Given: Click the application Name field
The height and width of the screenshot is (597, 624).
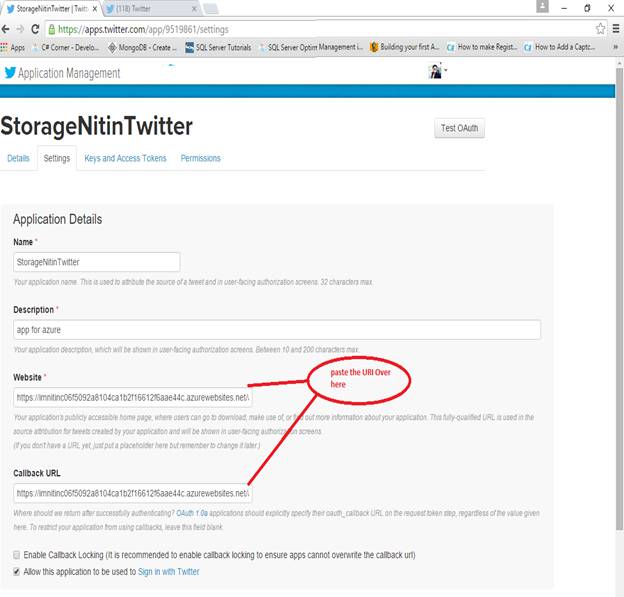Looking at the screenshot, I should (x=97, y=262).
